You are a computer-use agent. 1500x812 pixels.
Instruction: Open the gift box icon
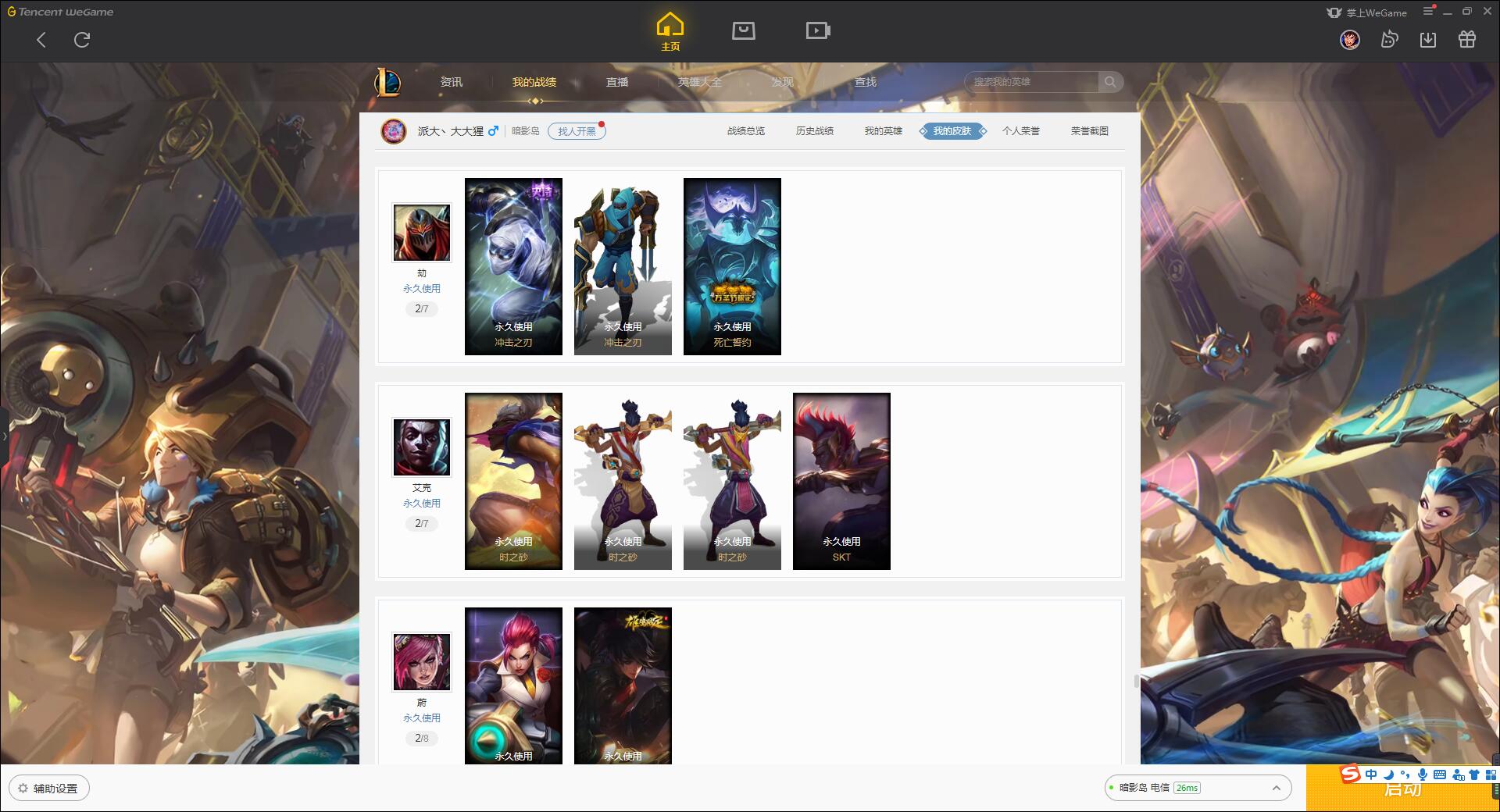tap(1467, 39)
